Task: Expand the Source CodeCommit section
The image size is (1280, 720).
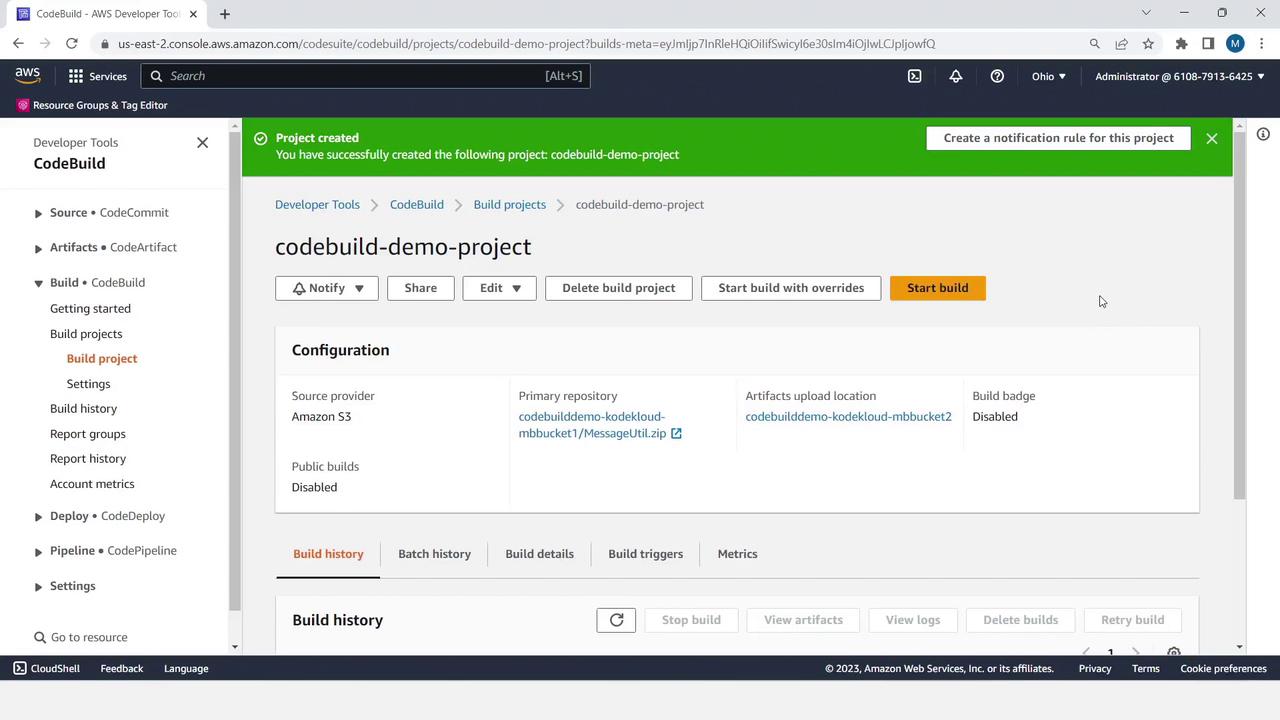Action: pos(38,213)
